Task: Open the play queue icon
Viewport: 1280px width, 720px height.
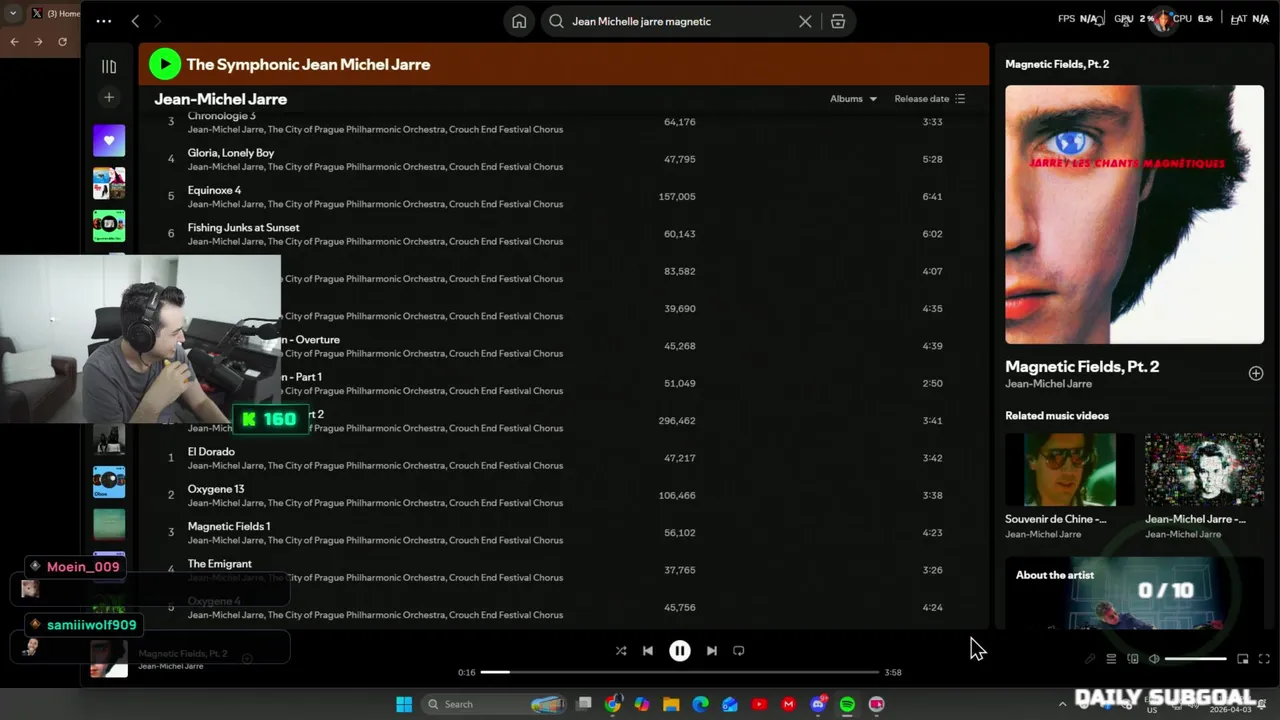Action: click(x=1111, y=659)
